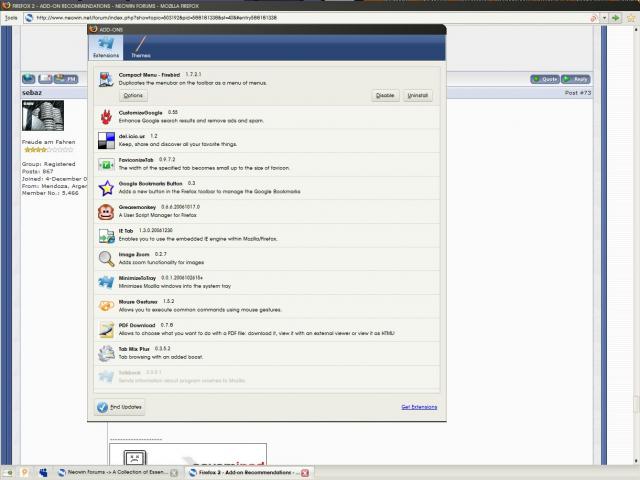Click the PM button for sebaz
This screenshot has height=480, width=640.
(x=66, y=79)
